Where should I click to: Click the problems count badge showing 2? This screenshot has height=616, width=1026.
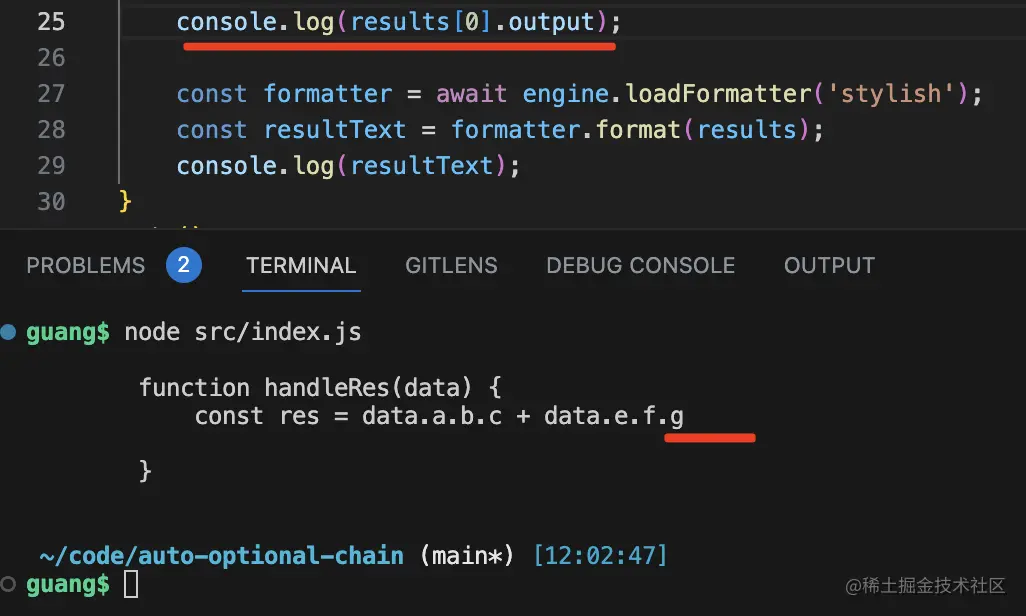pos(184,265)
